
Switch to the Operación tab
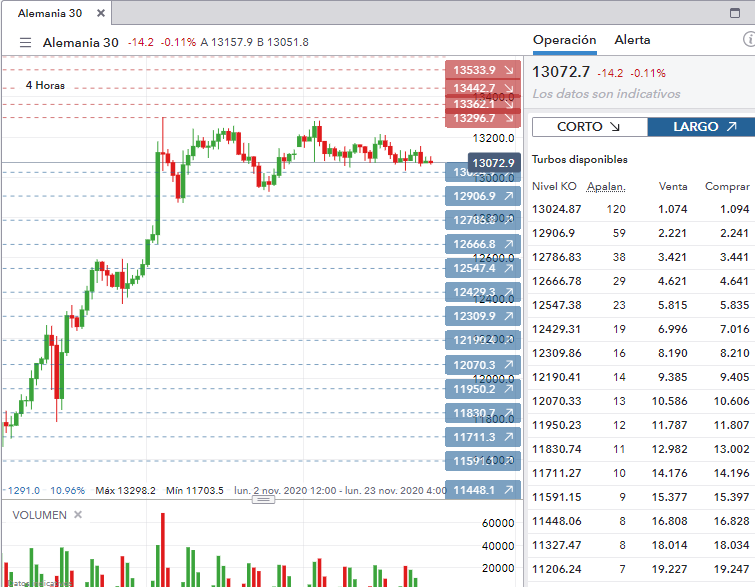coord(564,40)
